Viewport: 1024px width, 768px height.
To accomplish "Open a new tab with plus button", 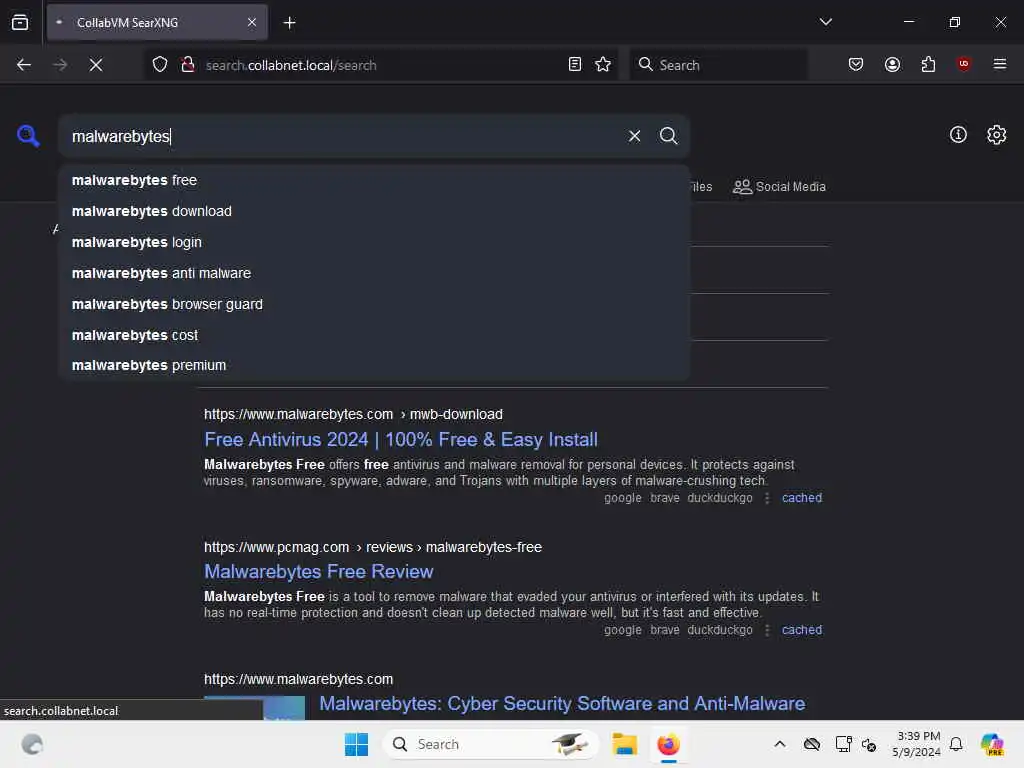I will pyautogui.click(x=289, y=23).
